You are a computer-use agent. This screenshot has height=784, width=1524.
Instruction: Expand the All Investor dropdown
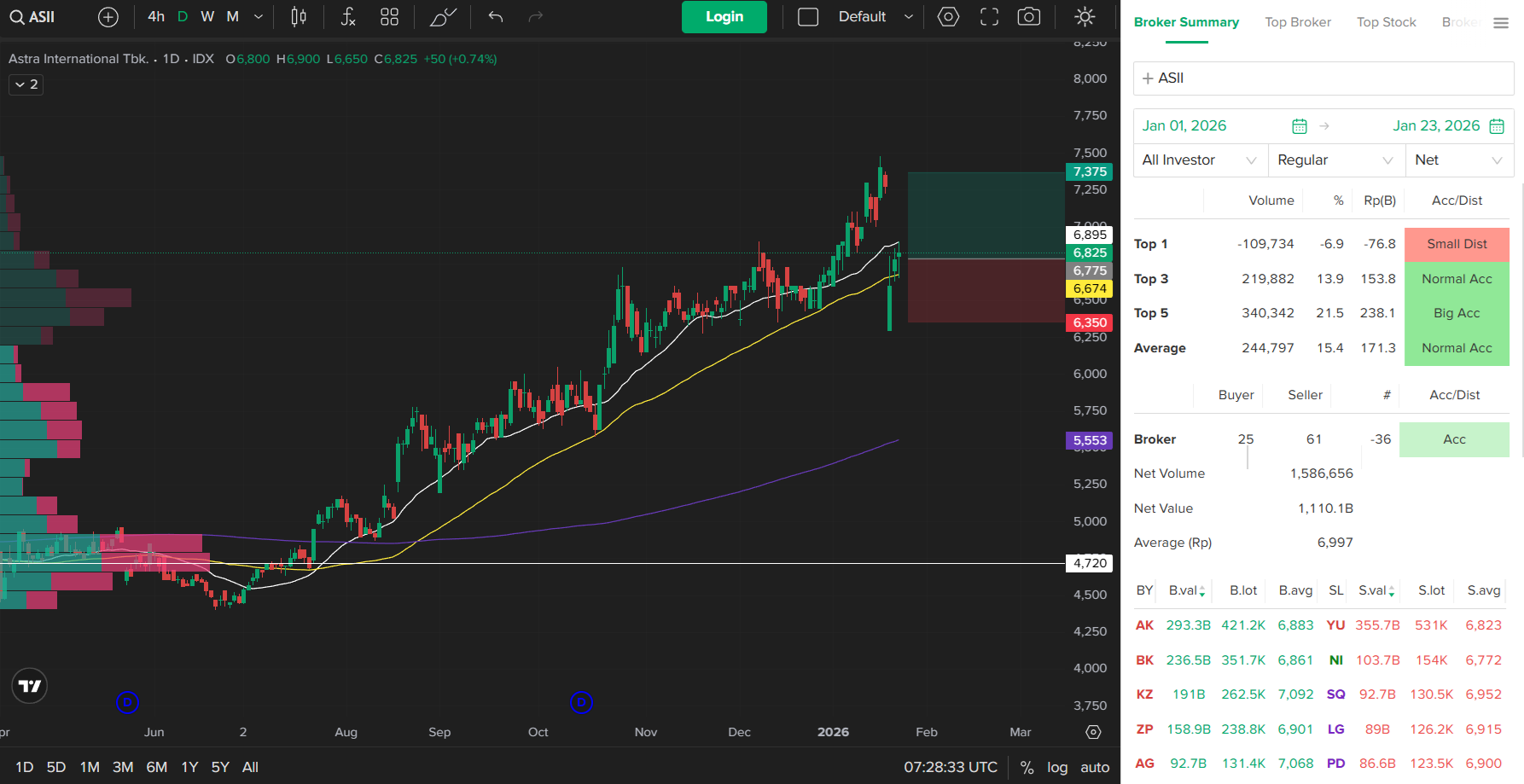coord(1199,160)
